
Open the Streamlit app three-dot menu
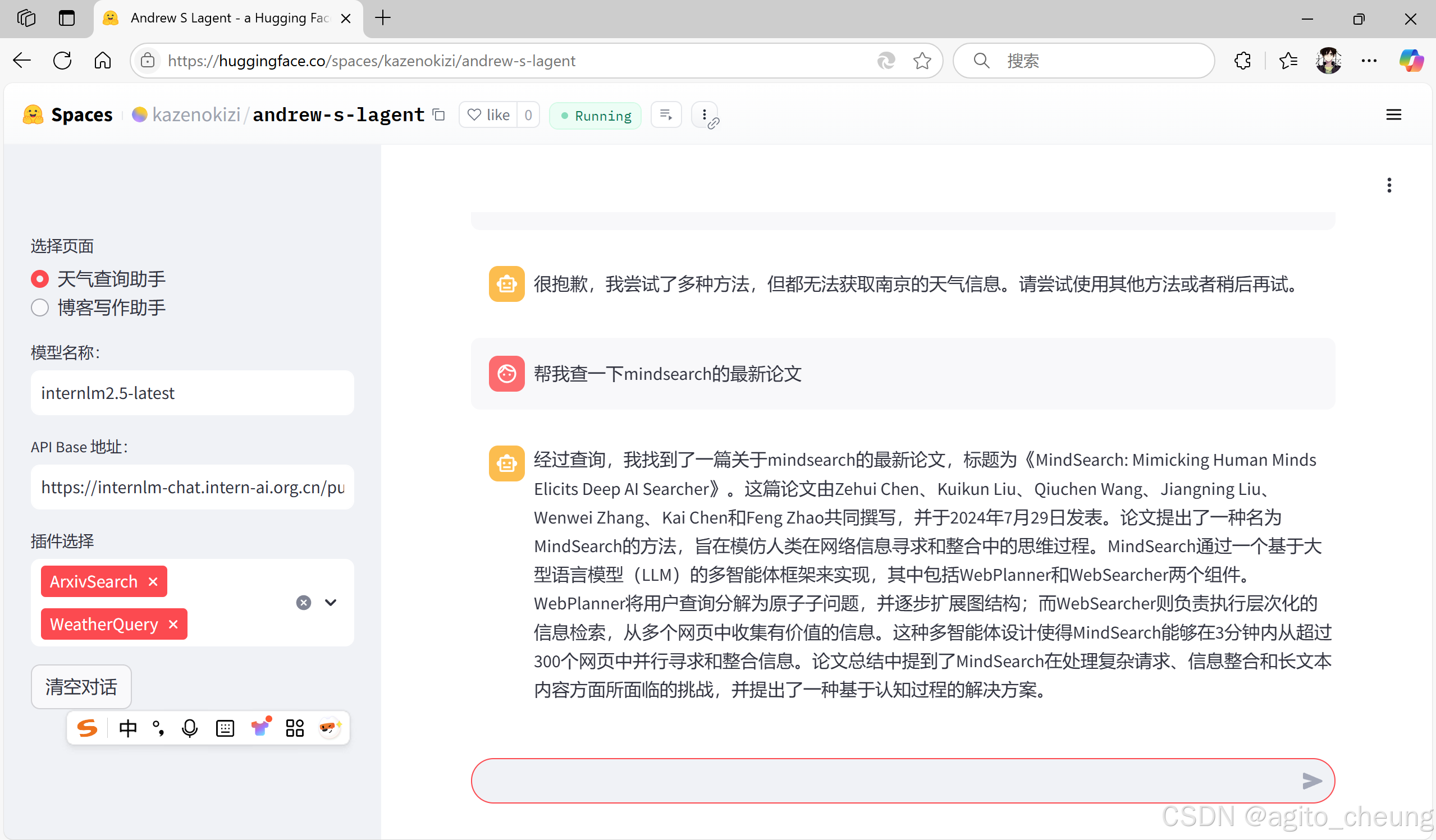pyautogui.click(x=1389, y=185)
